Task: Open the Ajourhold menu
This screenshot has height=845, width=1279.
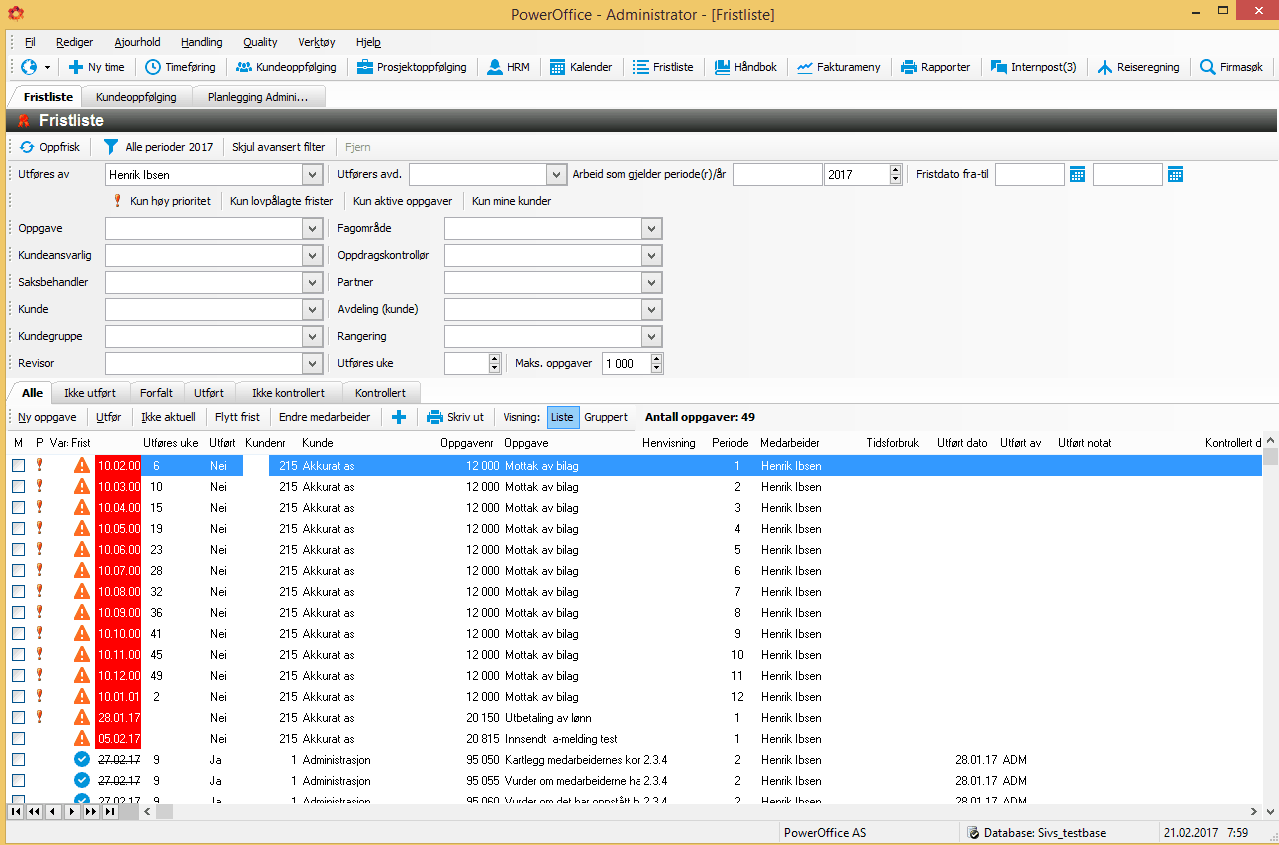Action: click(x=137, y=42)
